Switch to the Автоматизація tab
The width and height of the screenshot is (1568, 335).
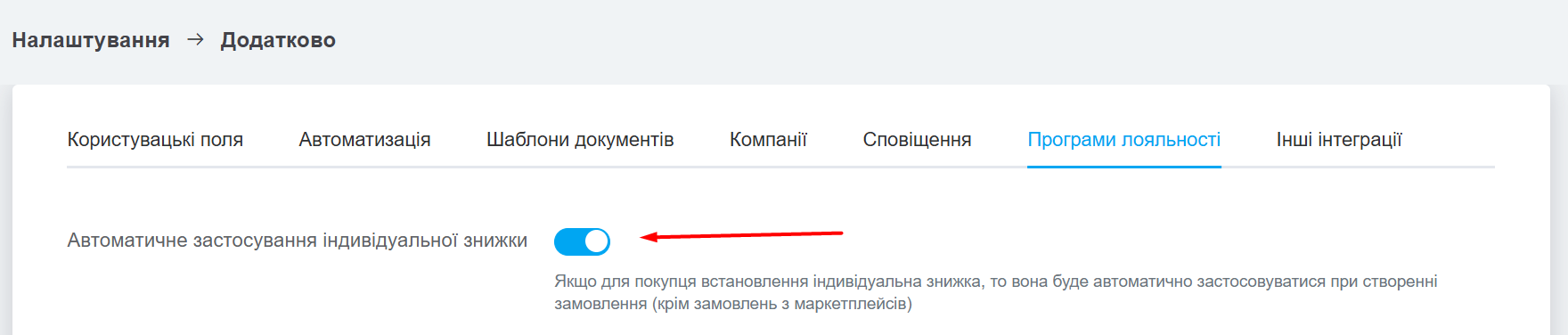point(364,140)
